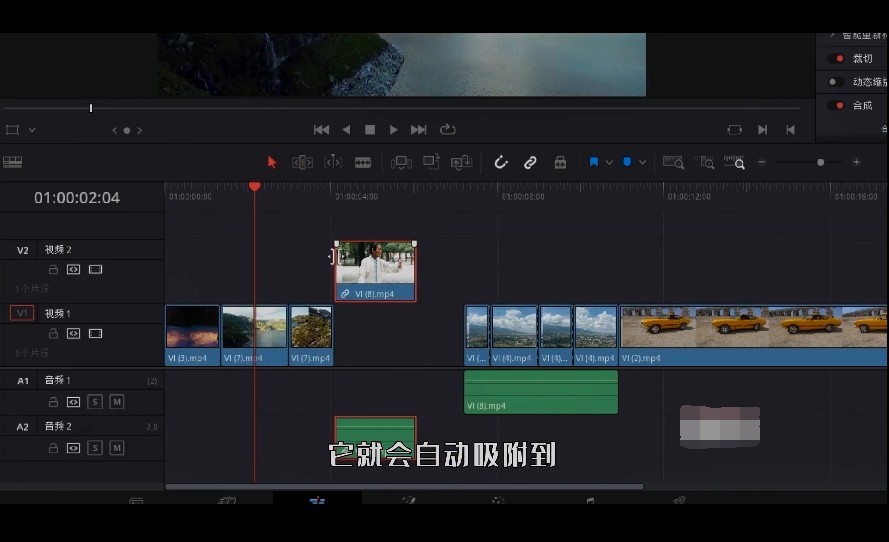Click the insert clip toolbar icon
Screen dimensions: 889x542
[x=401, y=163]
